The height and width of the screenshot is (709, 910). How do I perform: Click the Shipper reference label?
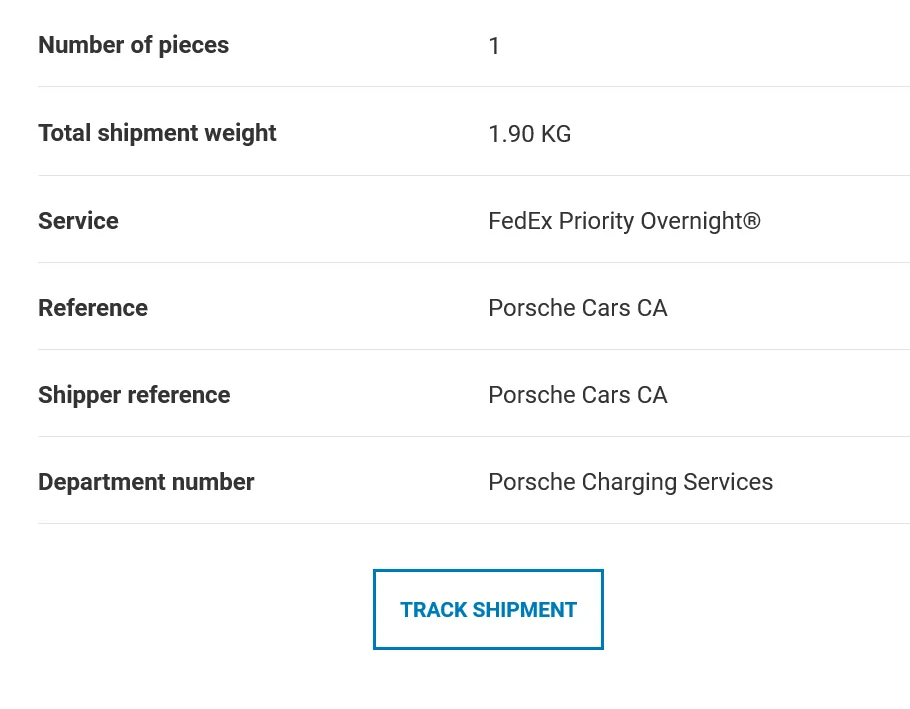(x=134, y=395)
